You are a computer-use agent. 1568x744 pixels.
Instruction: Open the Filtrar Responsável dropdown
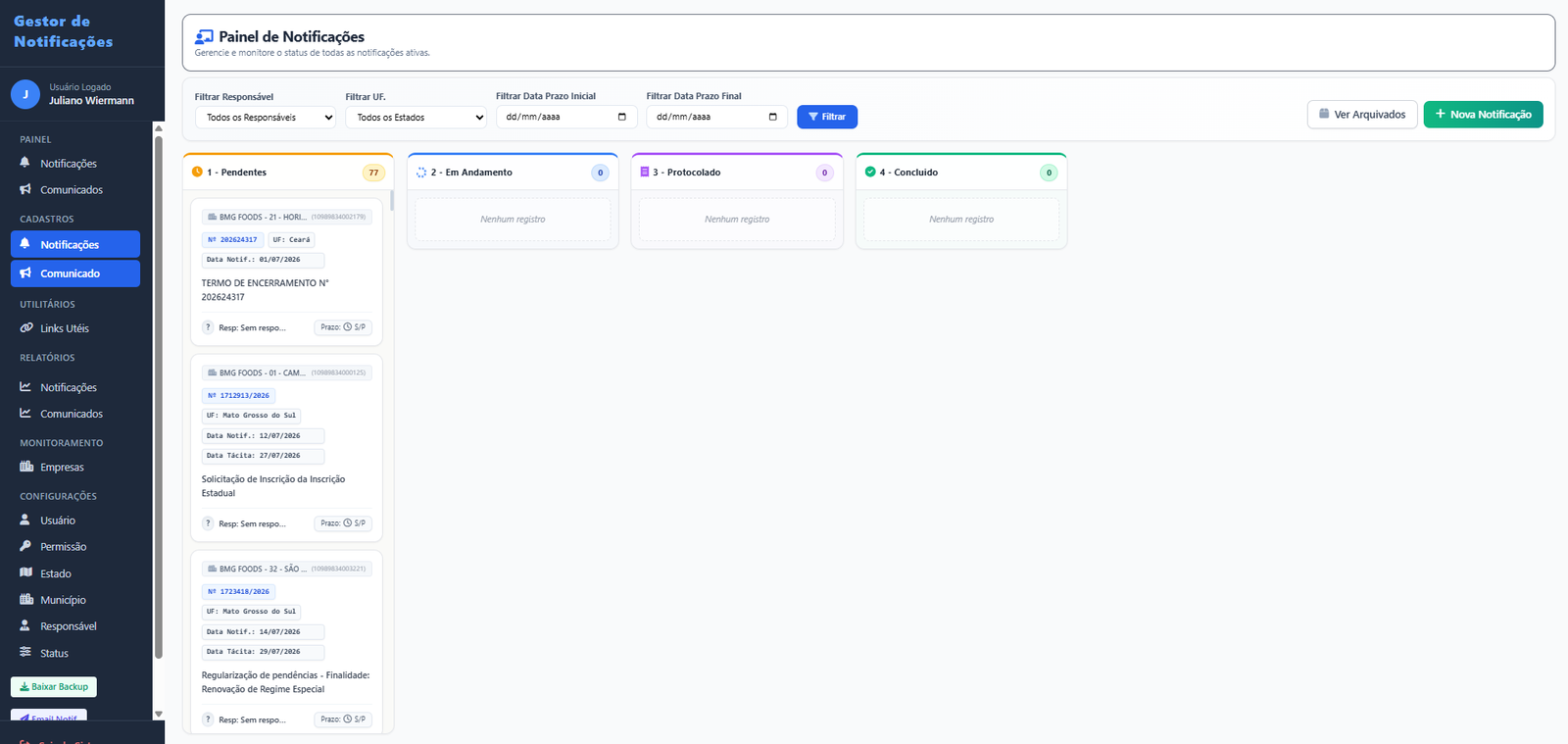[x=266, y=118]
